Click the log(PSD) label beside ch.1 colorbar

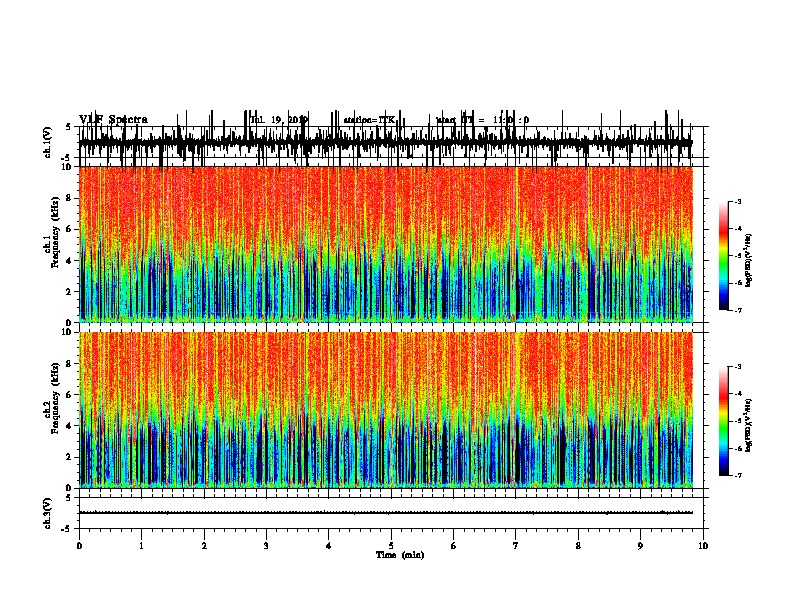tap(749, 260)
